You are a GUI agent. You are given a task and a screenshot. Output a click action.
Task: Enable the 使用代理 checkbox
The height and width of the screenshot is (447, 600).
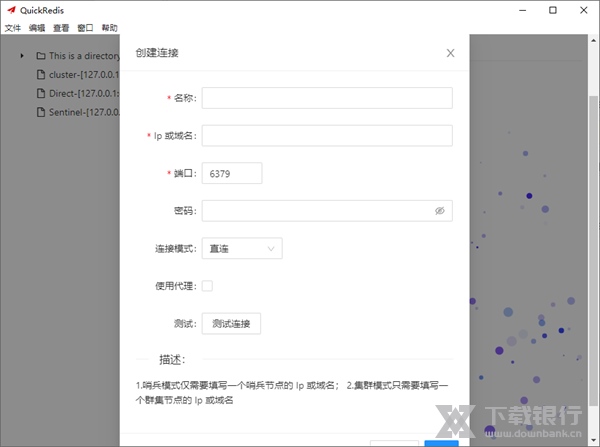(207, 286)
